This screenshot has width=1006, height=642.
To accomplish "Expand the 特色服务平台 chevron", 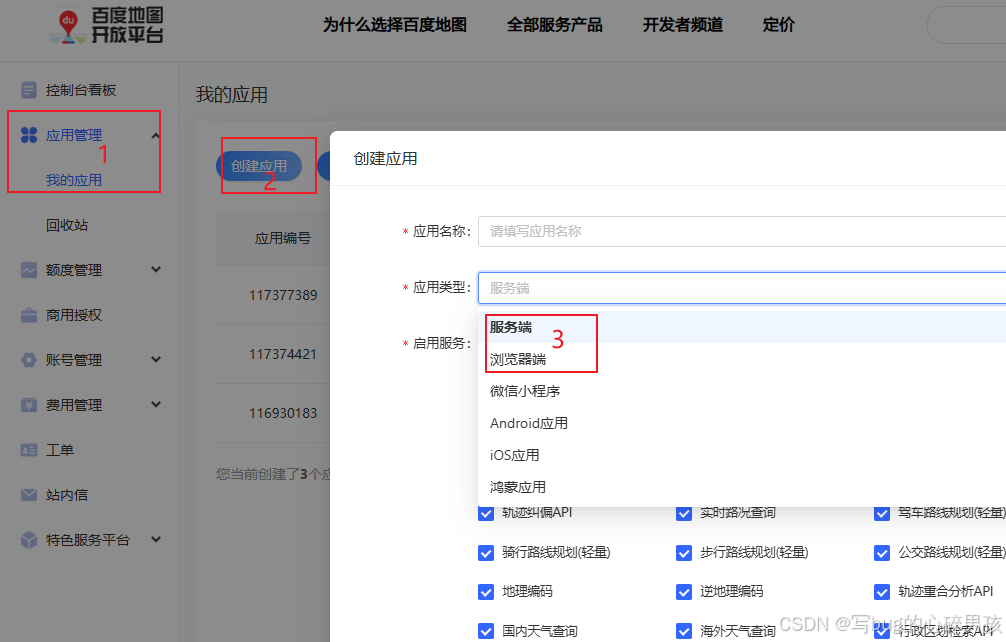I will pos(155,539).
